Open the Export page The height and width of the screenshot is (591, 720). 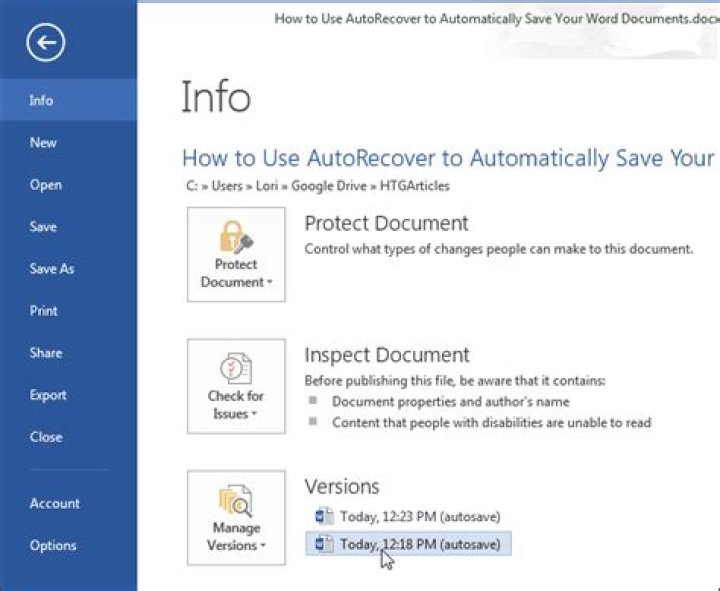(68, 395)
